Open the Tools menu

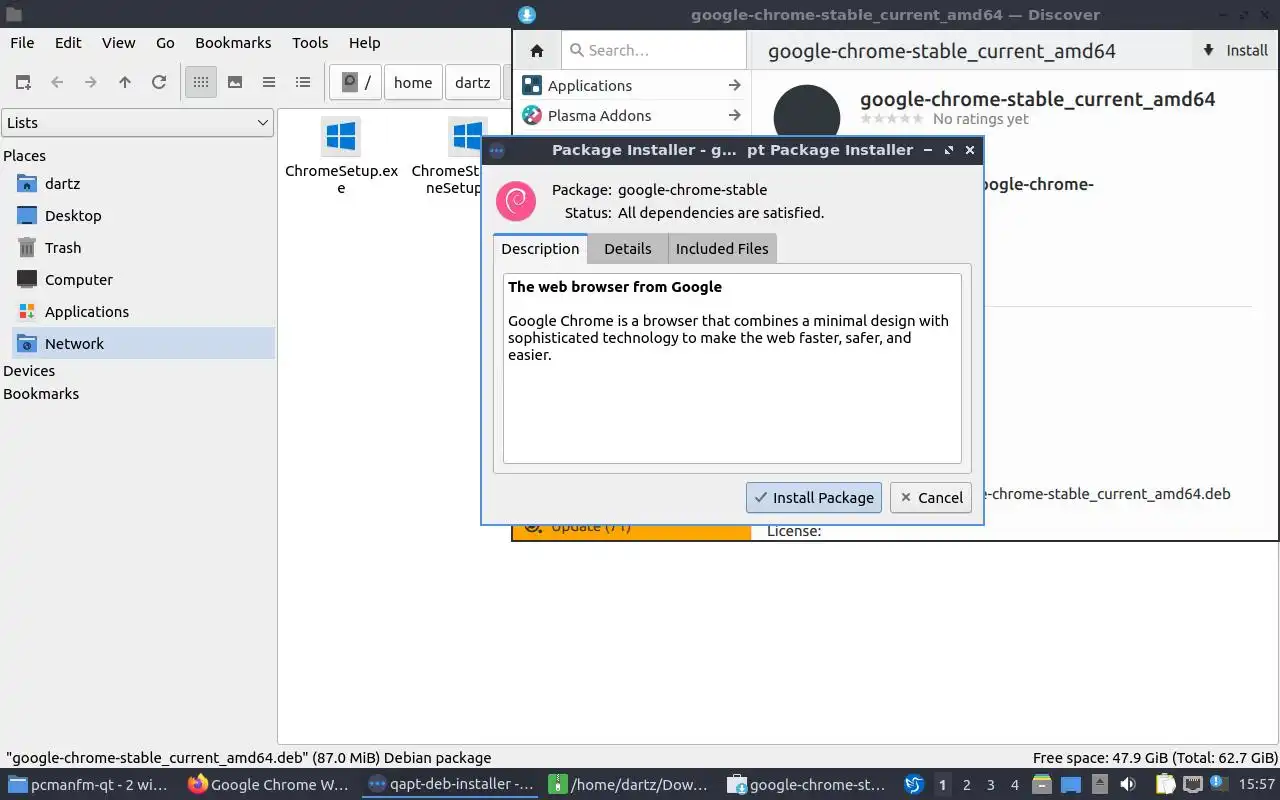[x=310, y=42]
